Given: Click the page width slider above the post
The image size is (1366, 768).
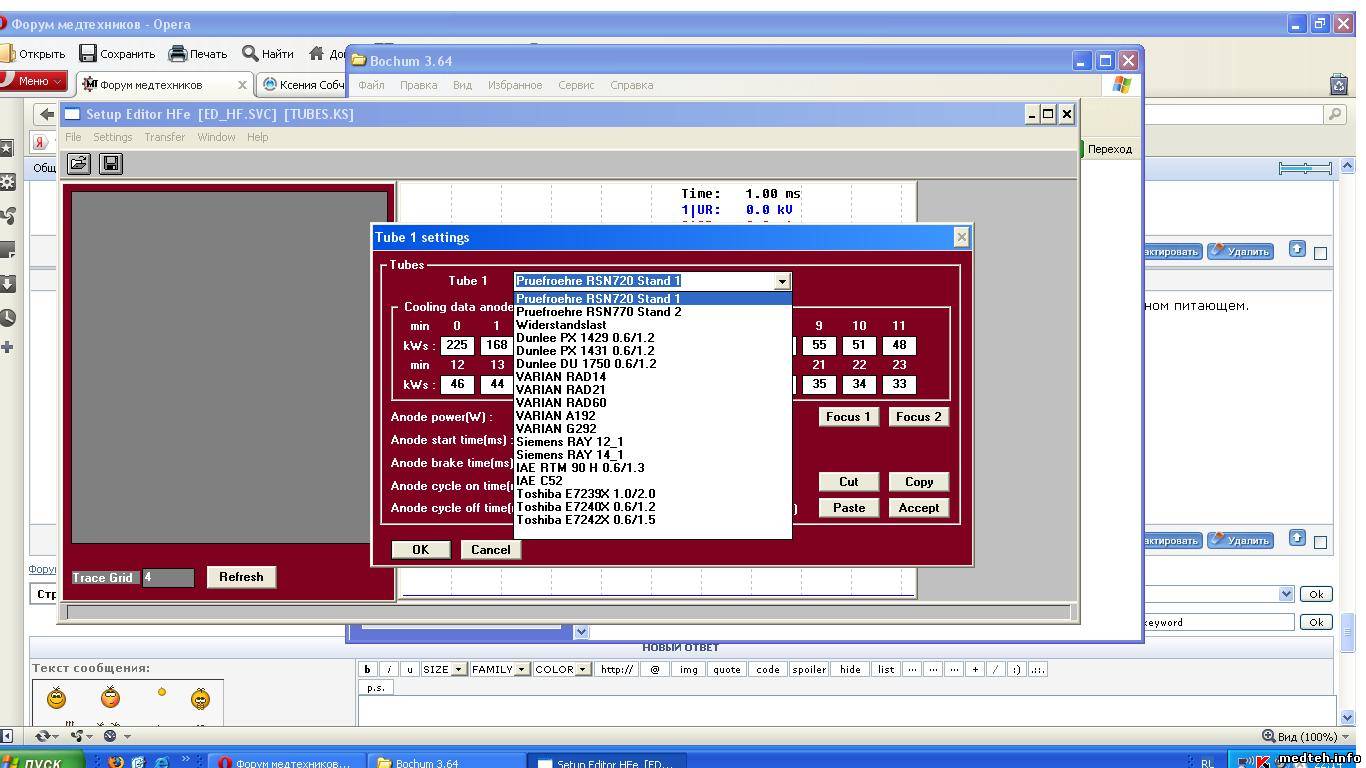Looking at the screenshot, I should [1305, 168].
